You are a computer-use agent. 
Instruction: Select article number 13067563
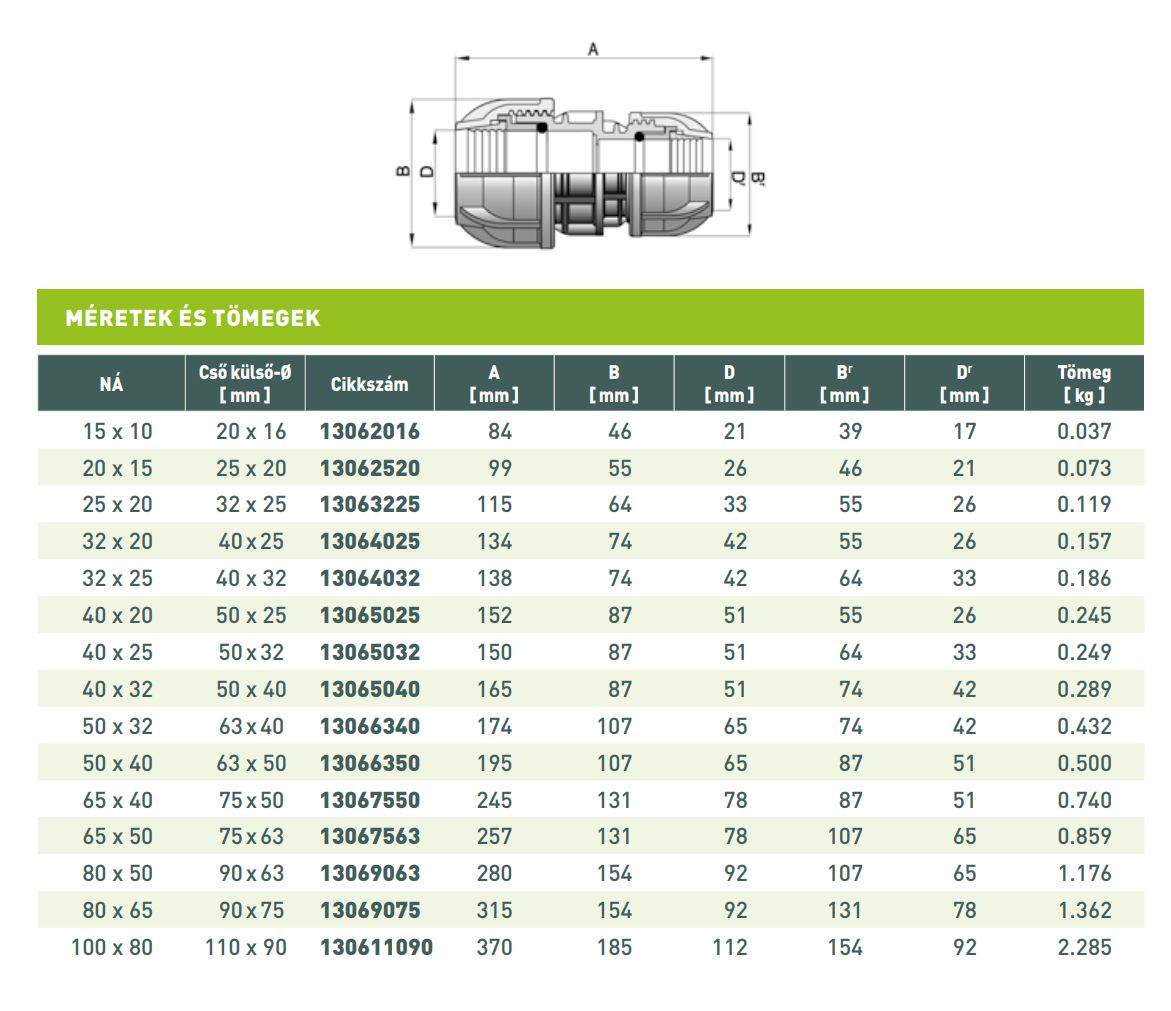(370, 836)
